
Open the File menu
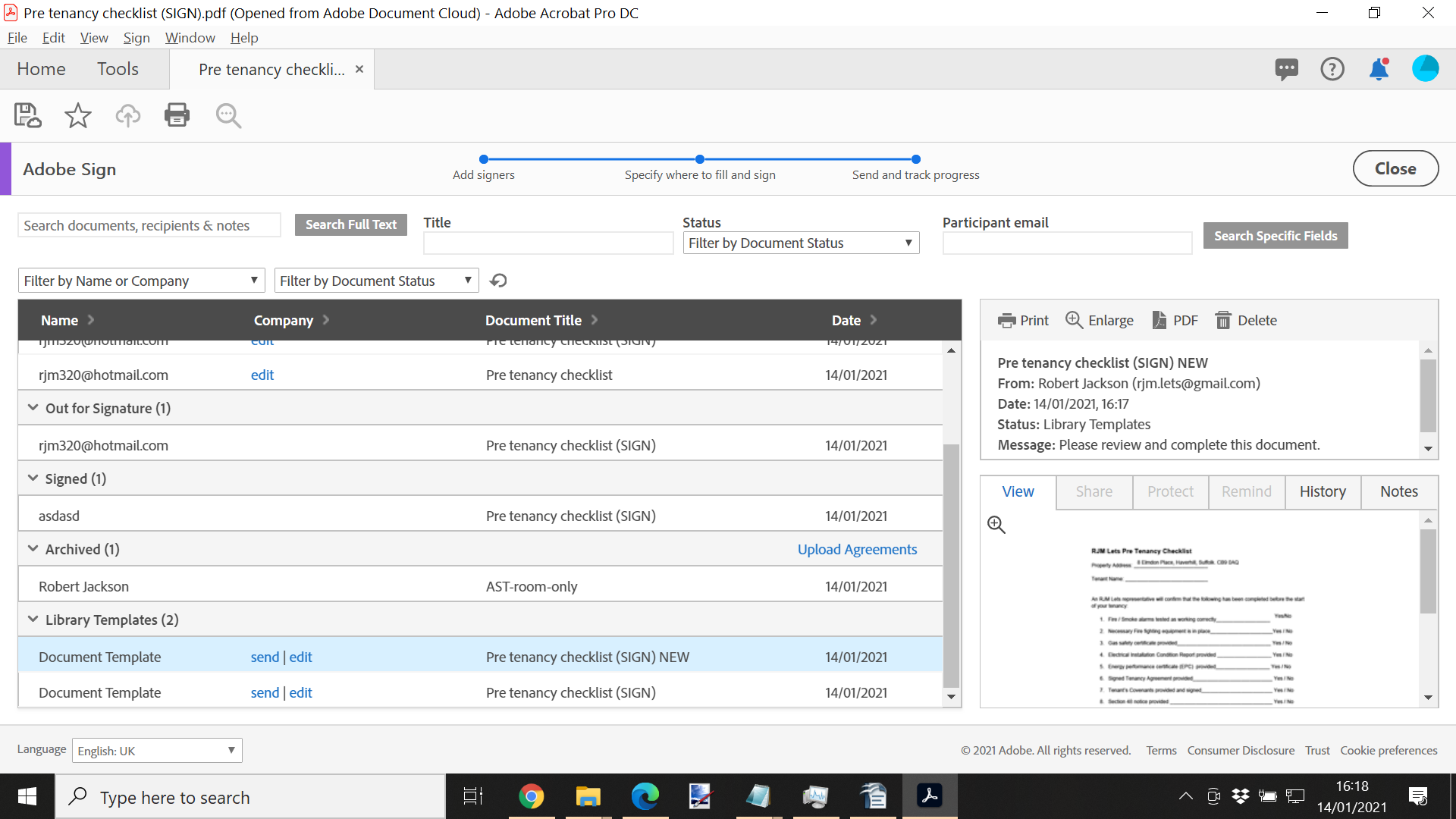click(17, 38)
